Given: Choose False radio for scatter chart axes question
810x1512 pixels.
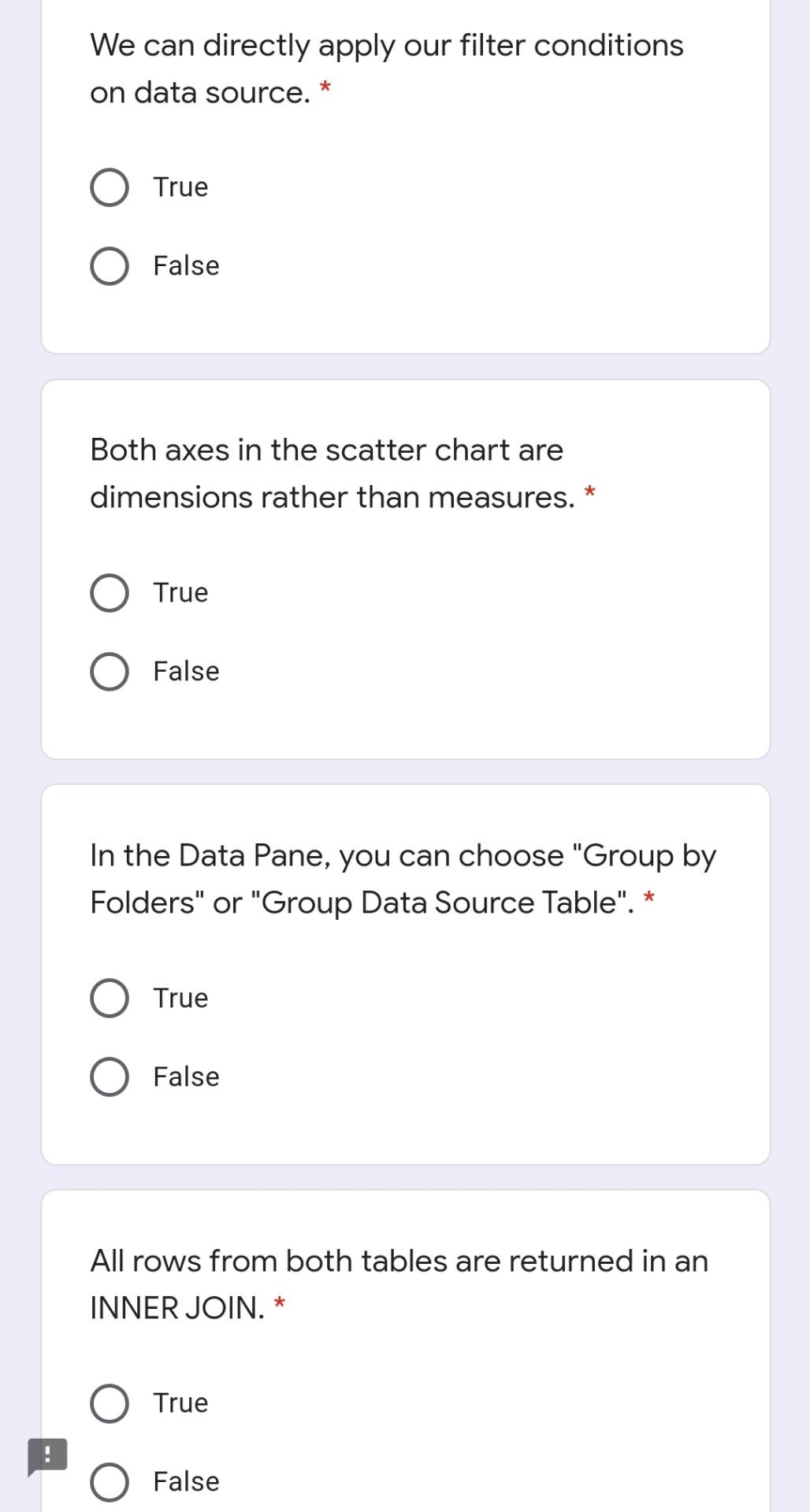Looking at the screenshot, I should tap(110, 672).
